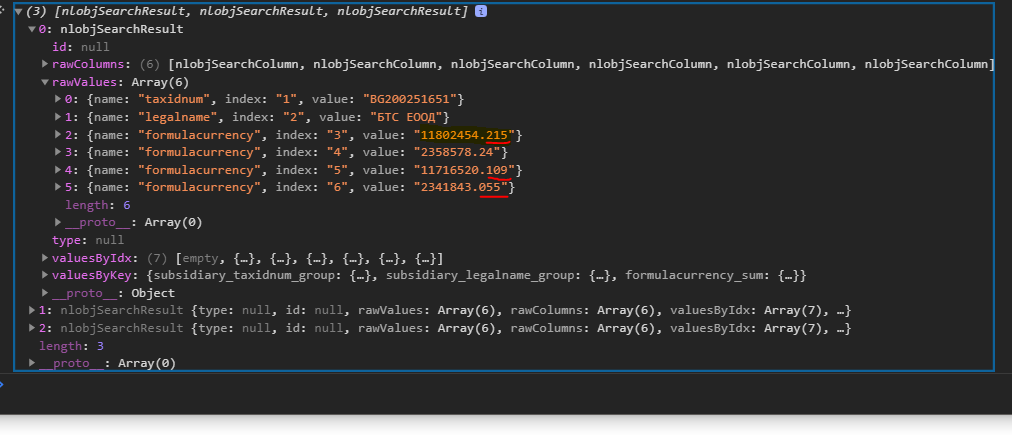Select the value "2341843.055"
The image size is (1012, 435).
click(461, 187)
